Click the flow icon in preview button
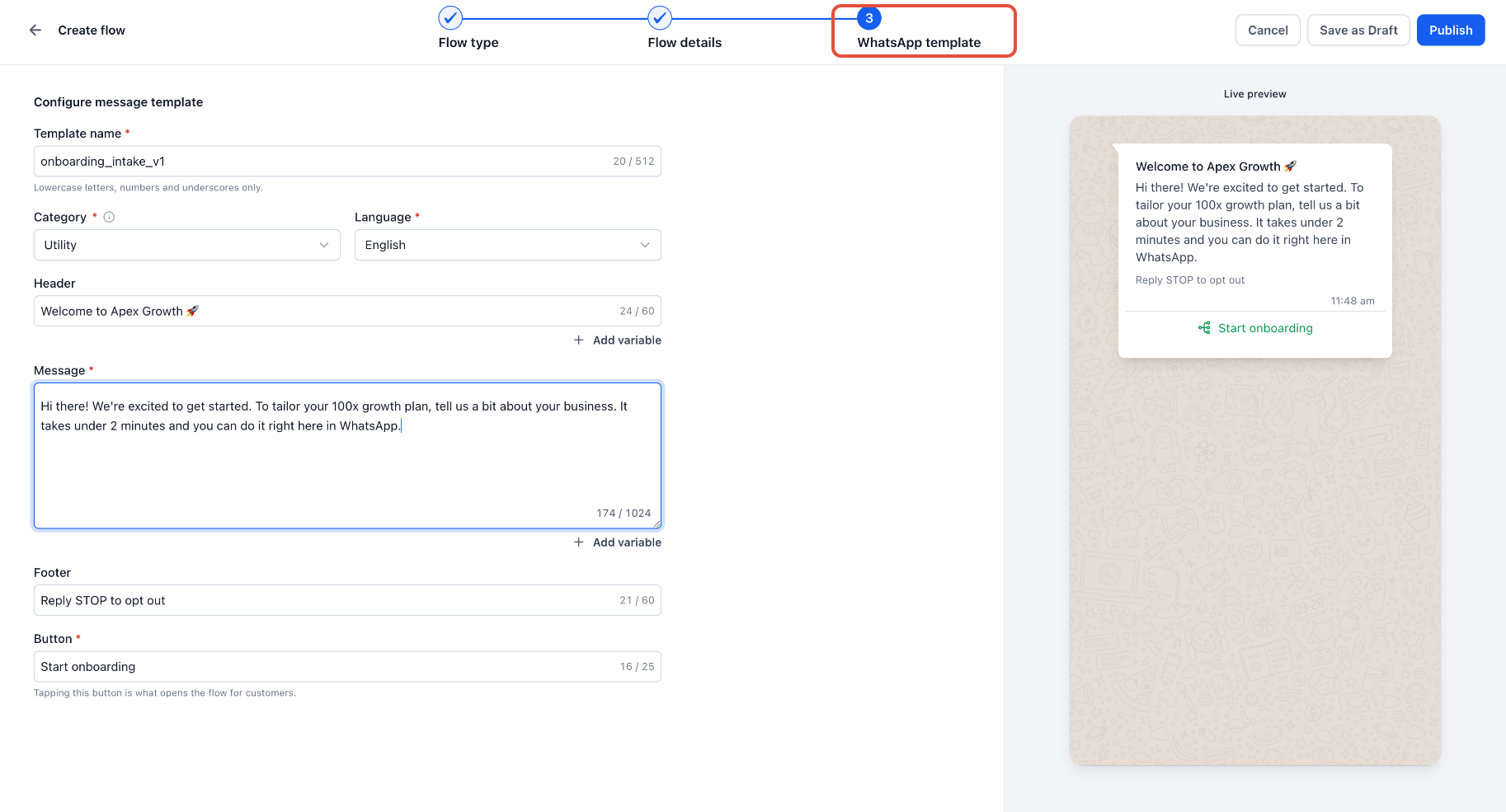The image size is (1506, 812). pos(1204,327)
